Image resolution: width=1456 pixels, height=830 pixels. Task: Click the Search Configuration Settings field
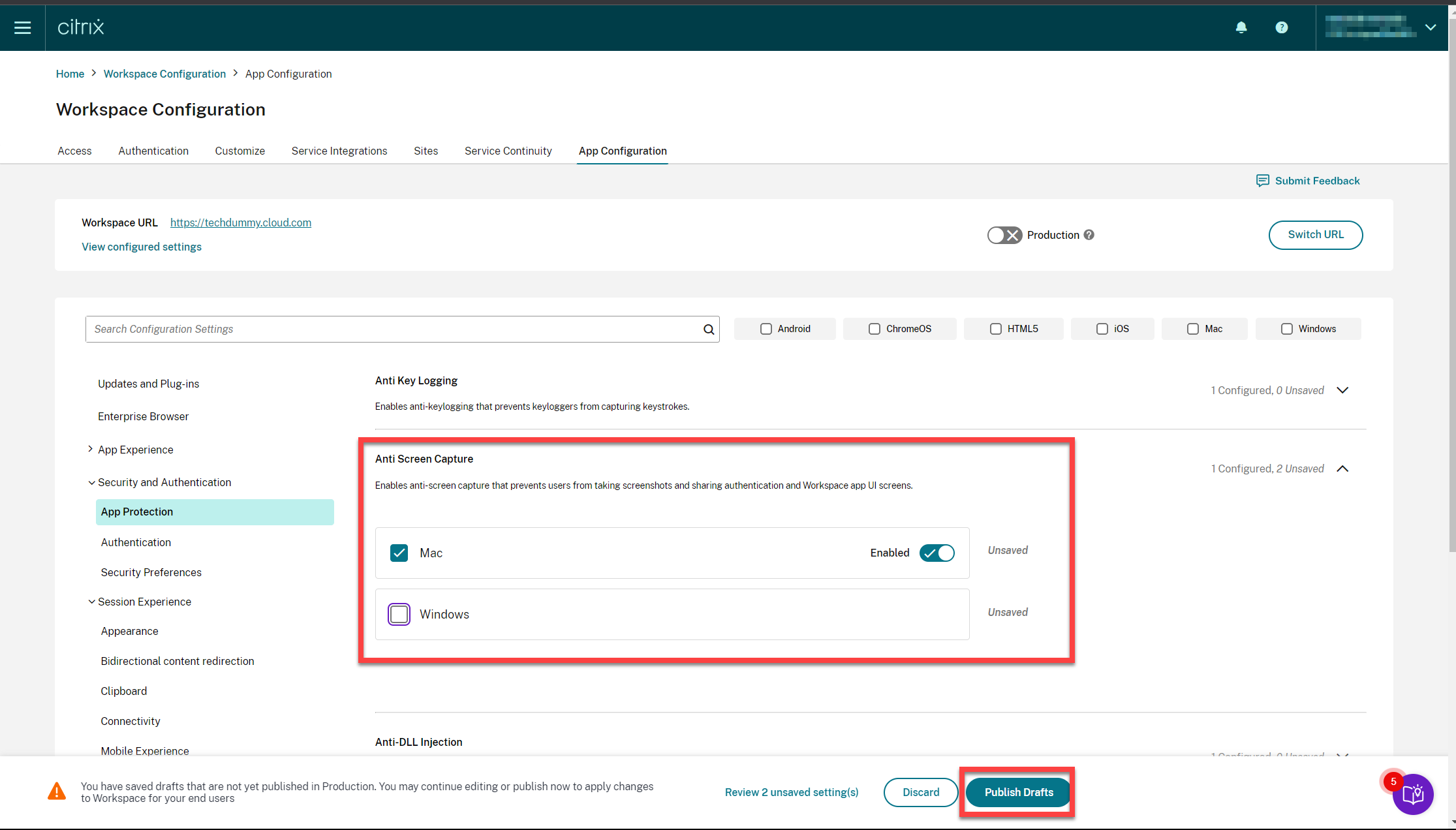(x=392, y=330)
